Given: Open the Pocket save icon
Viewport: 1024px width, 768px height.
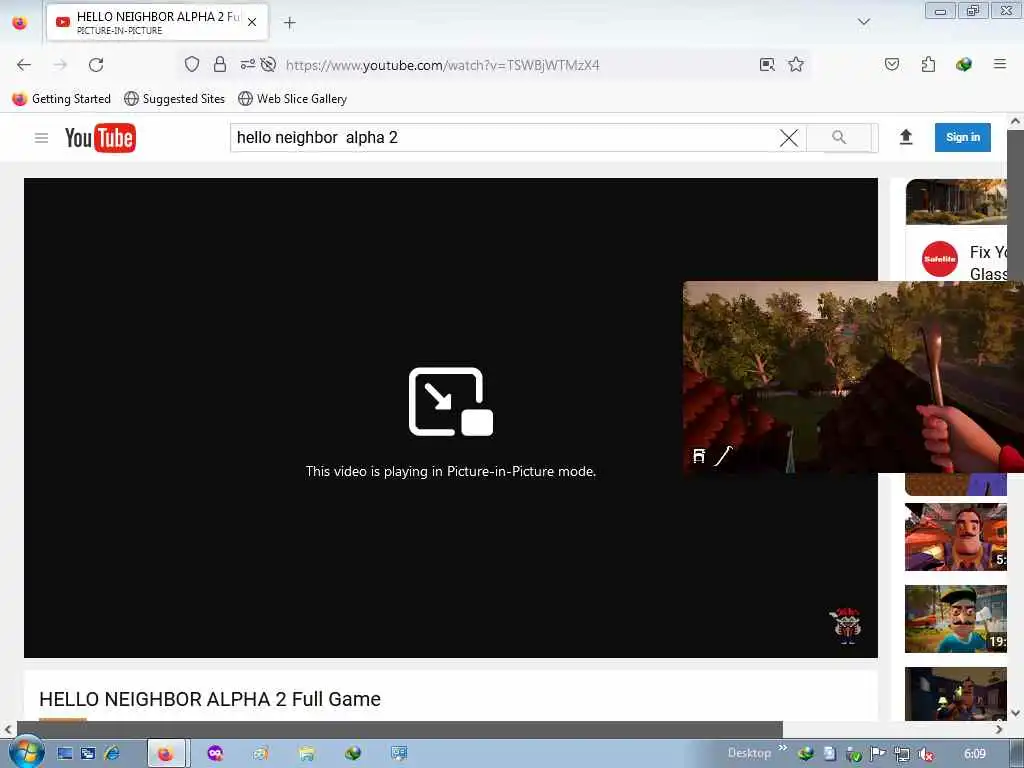Looking at the screenshot, I should coord(891,64).
